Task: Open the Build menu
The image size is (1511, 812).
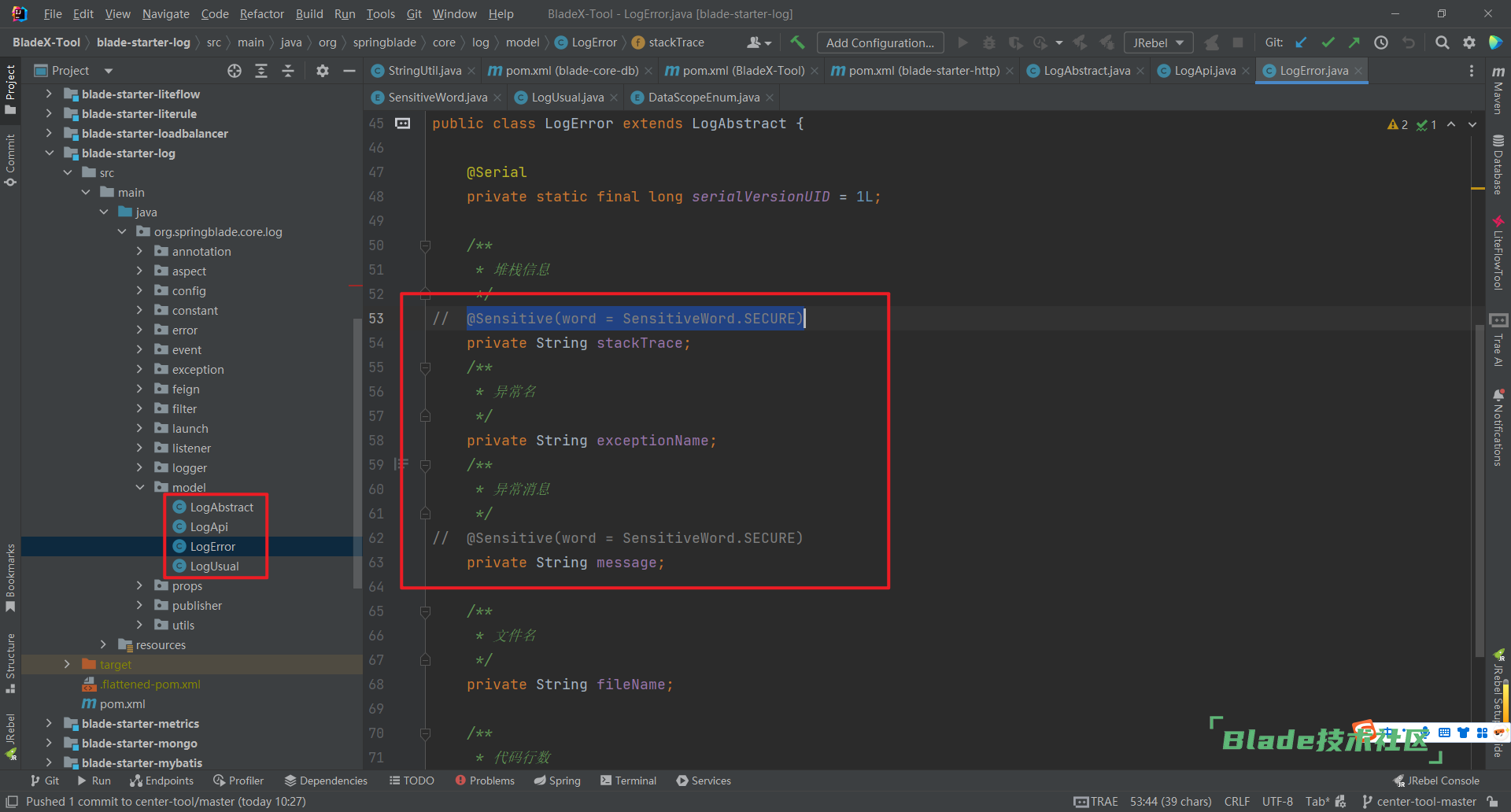Action: (x=309, y=13)
